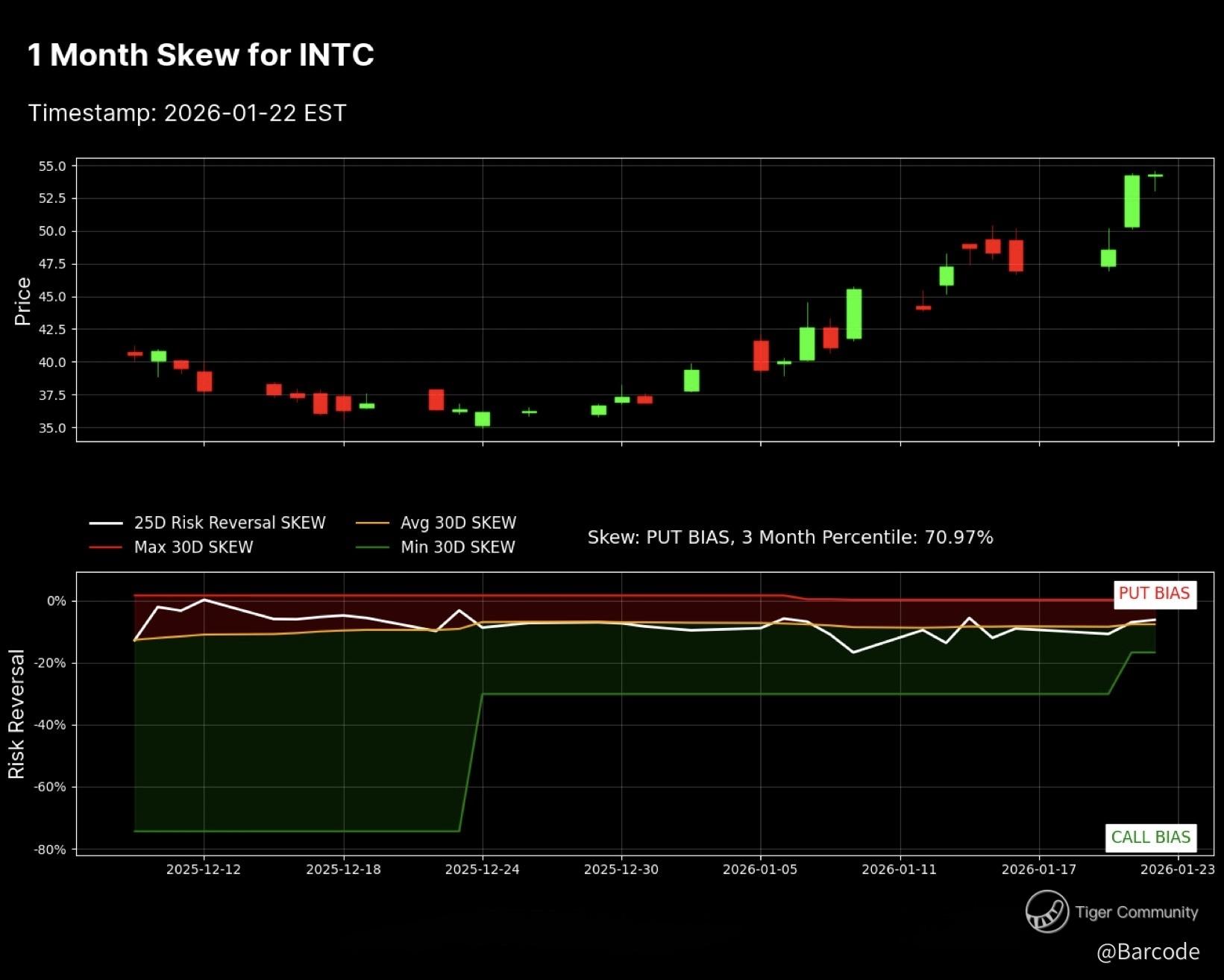Click the 55.0 price axis label

pos(52,166)
